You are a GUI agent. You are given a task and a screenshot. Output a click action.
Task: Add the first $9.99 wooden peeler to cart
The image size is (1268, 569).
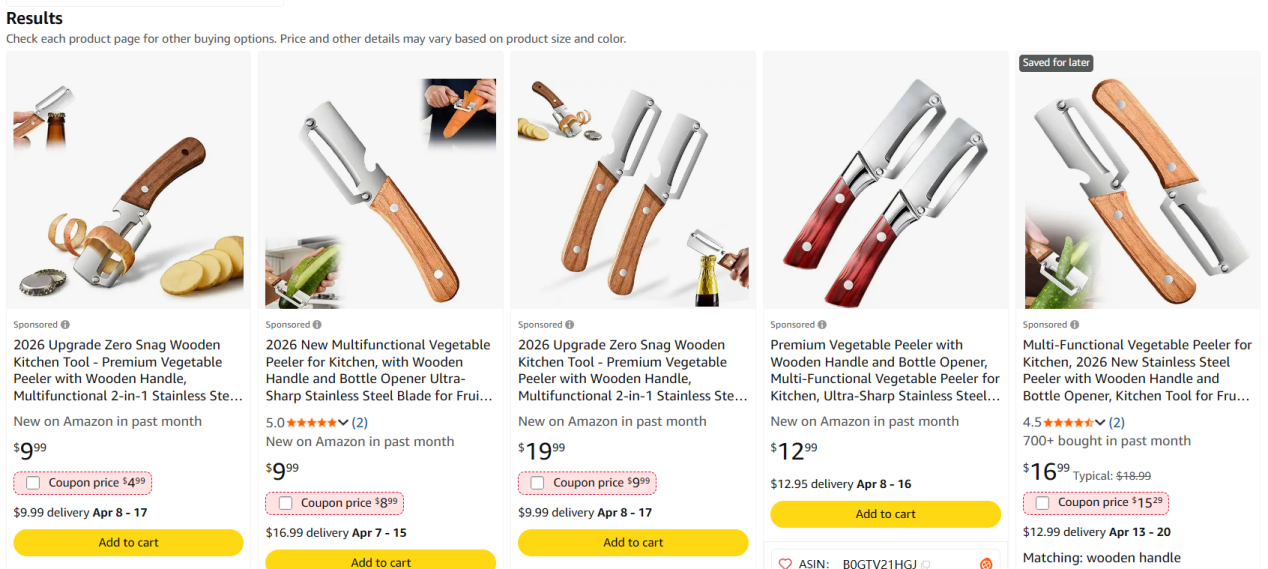point(128,542)
